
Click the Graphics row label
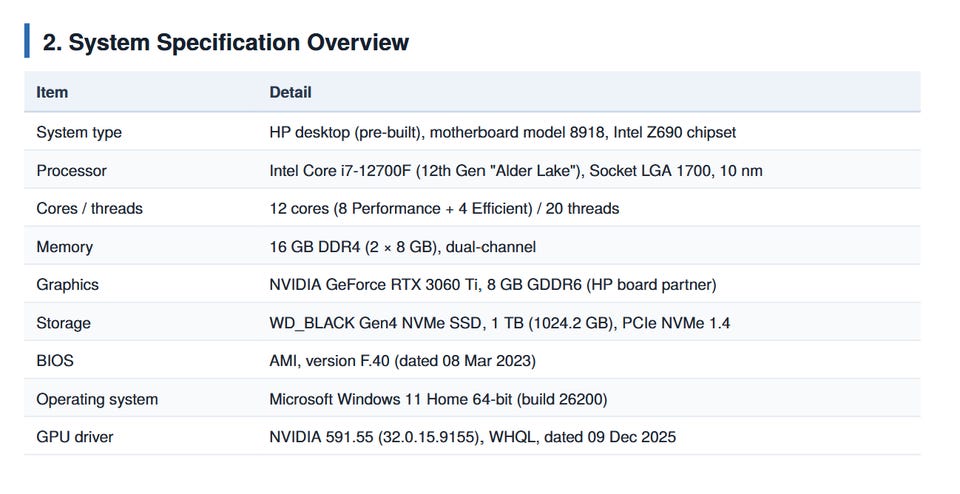click(67, 285)
